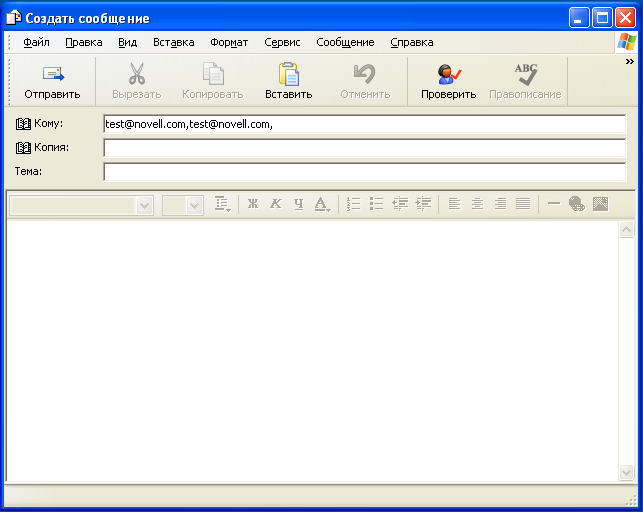Justify text alignment
Viewport: 643px width, 512px height.
pyautogui.click(x=523, y=204)
